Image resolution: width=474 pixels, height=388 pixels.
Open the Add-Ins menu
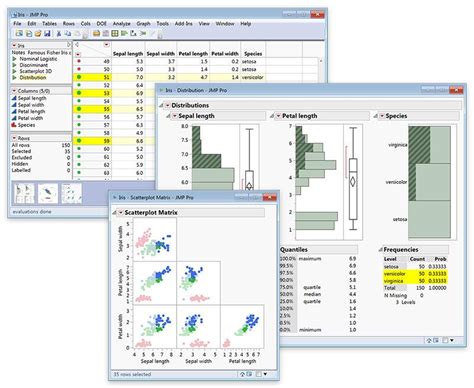click(x=184, y=24)
